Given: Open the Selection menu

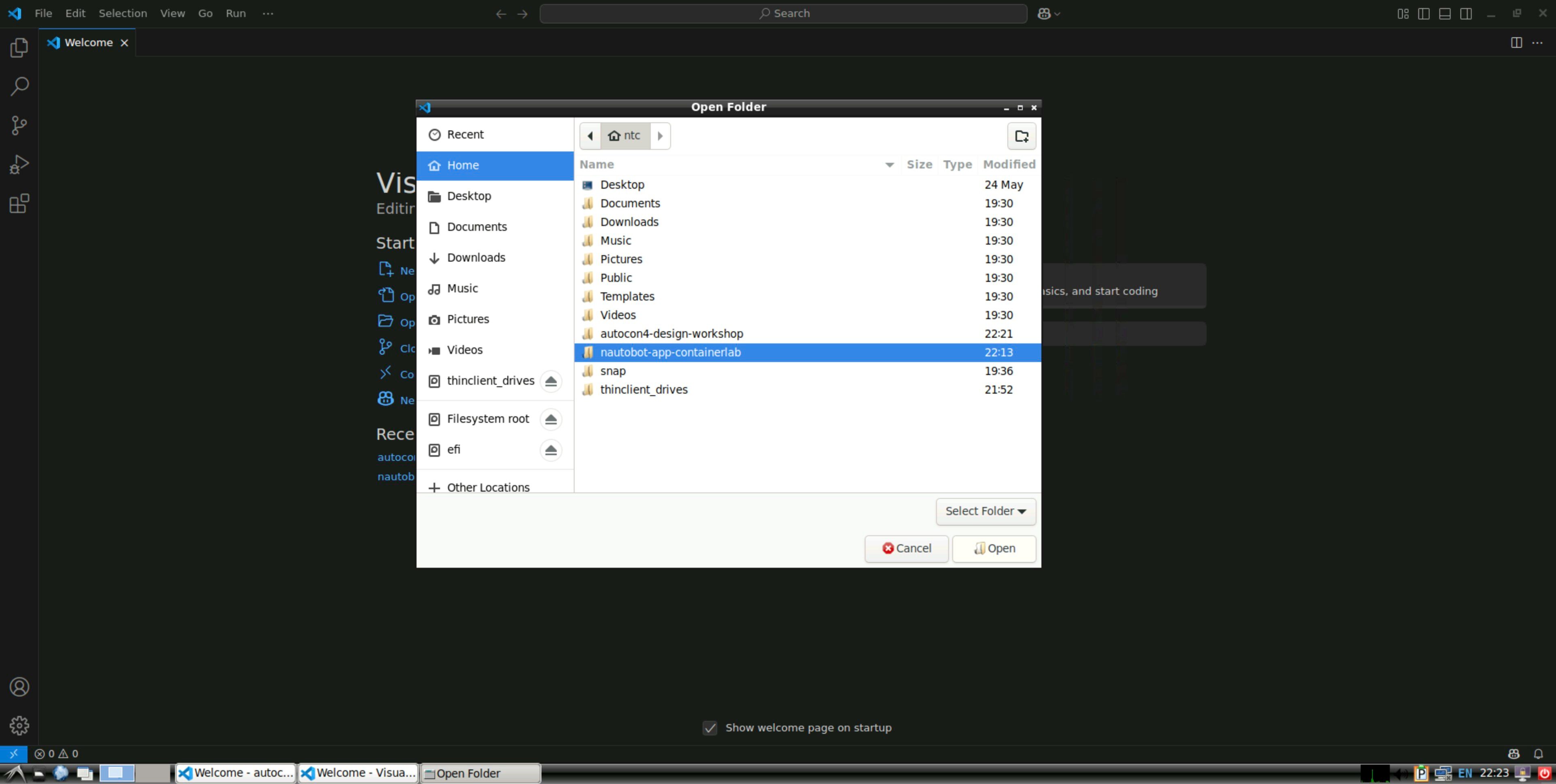Looking at the screenshot, I should [x=123, y=13].
